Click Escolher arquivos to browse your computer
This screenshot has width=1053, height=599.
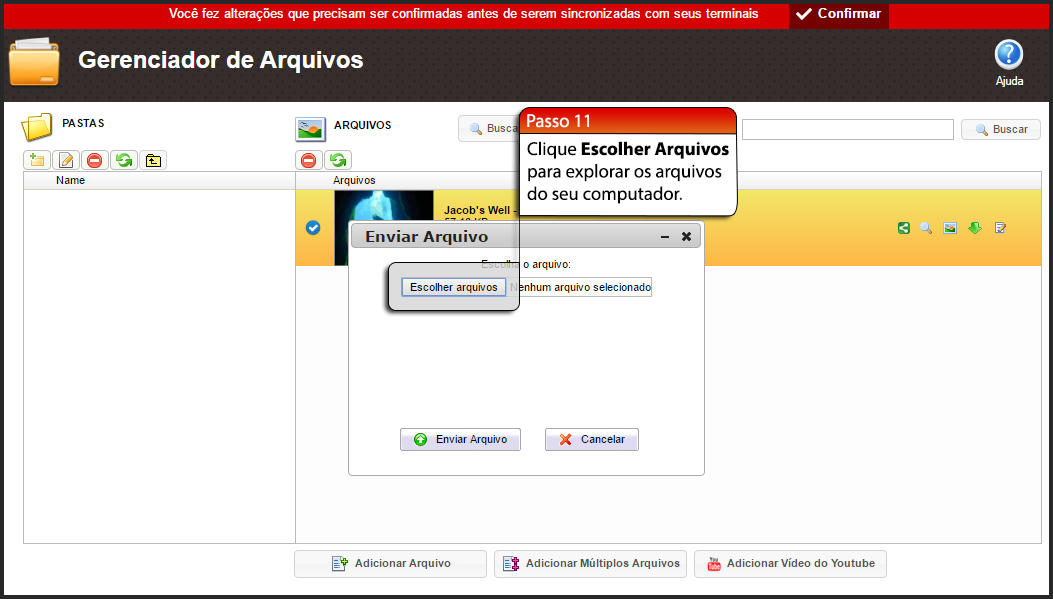[x=453, y=287]
